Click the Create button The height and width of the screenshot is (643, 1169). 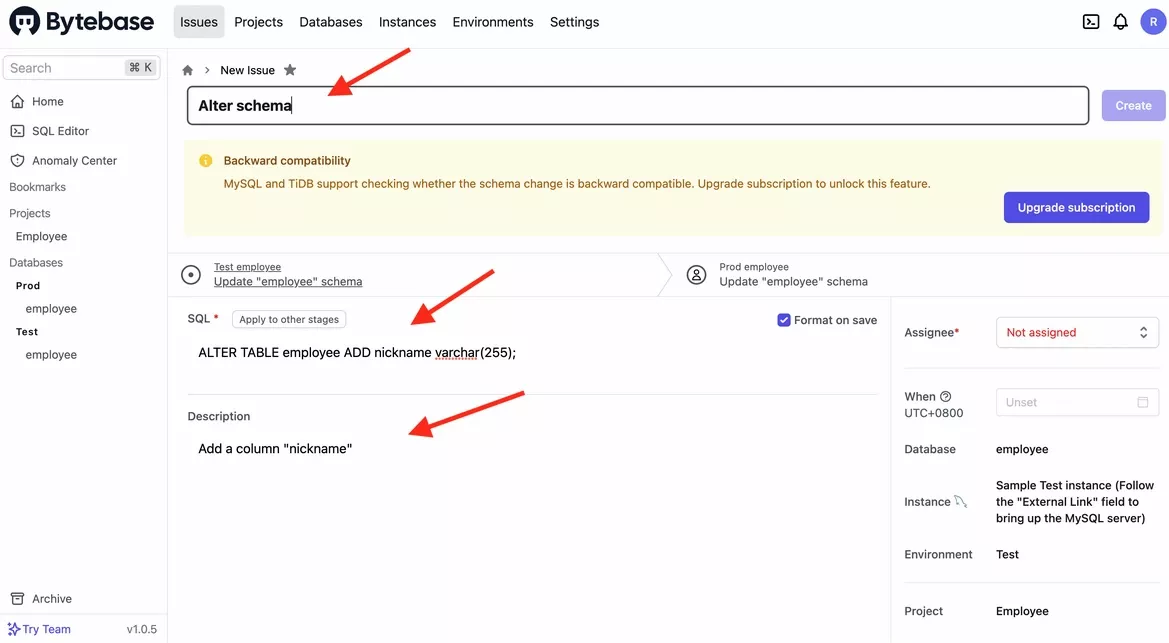pyautogui.click(x=1133, y=105)
